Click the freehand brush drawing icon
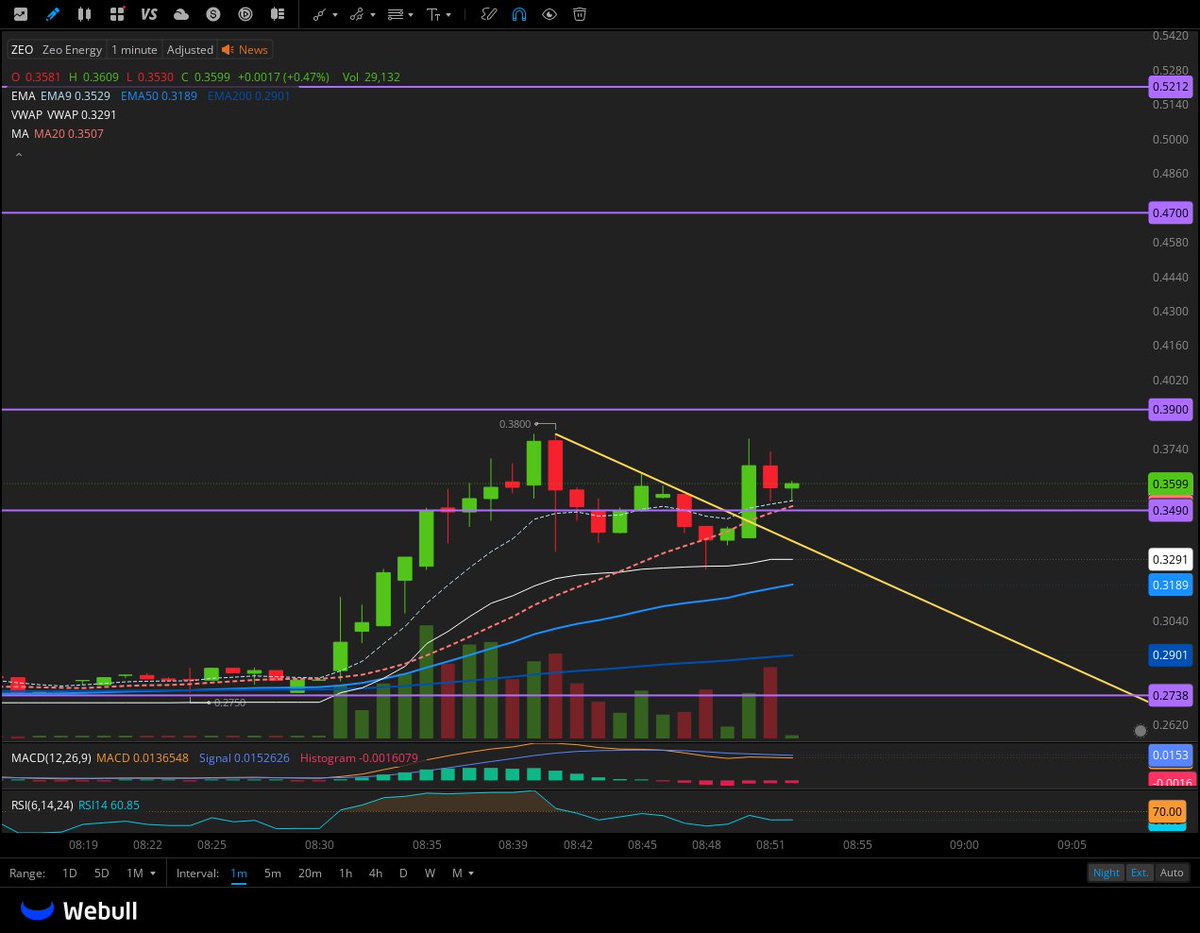1200x933 pixels. (488, 14)
